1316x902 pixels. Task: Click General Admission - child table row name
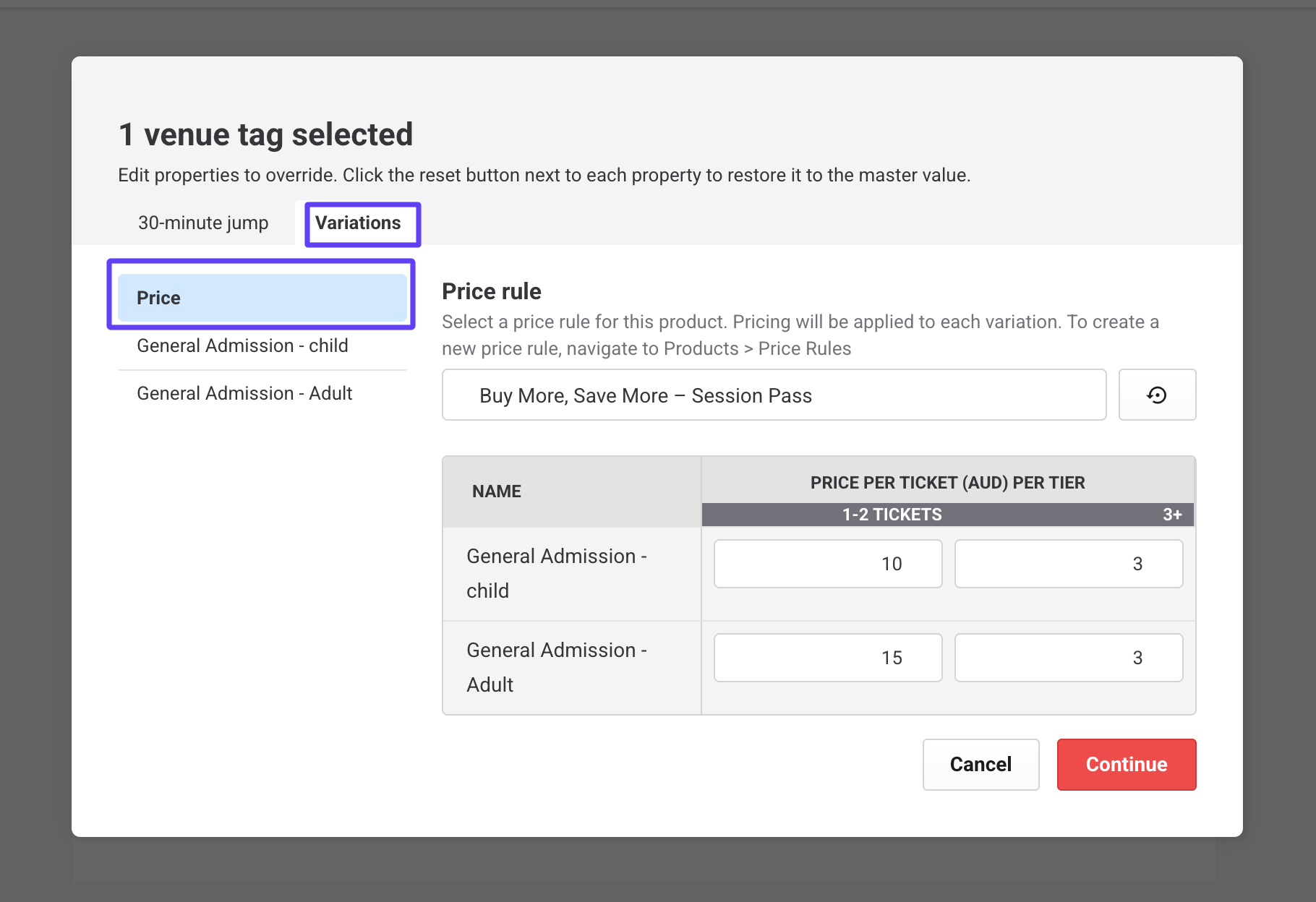[557, 573]
